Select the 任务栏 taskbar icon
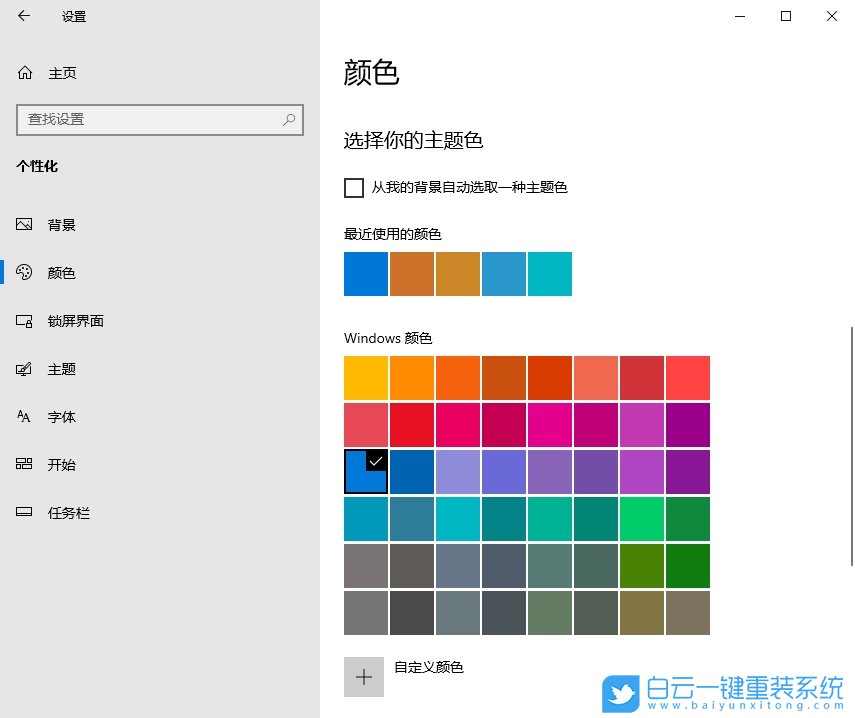This screenshot has width=855, height=718. [25, 512]
